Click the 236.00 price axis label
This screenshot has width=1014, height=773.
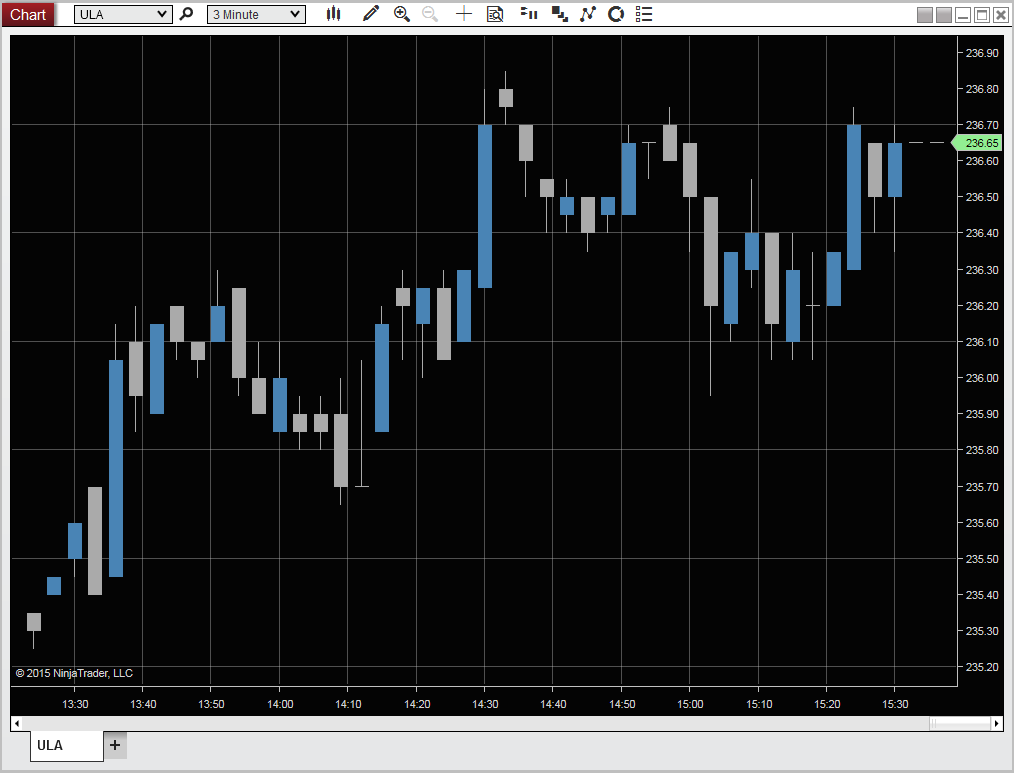pyautogui.click(x=982, y=378)
